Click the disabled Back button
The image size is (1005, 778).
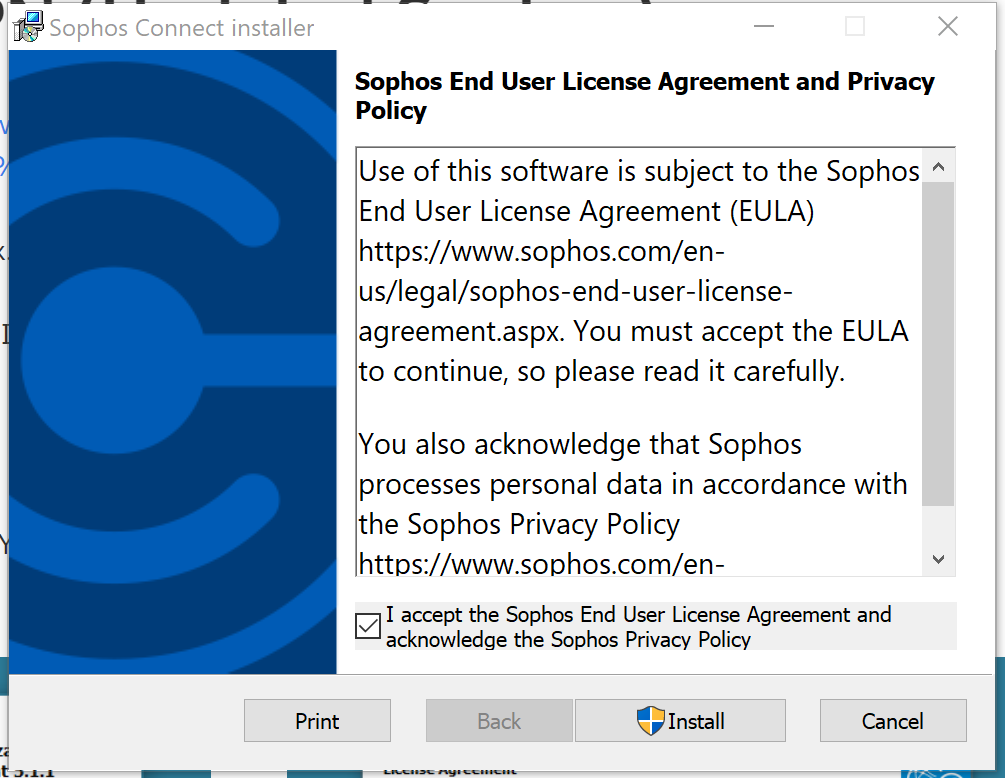[499, 721]
